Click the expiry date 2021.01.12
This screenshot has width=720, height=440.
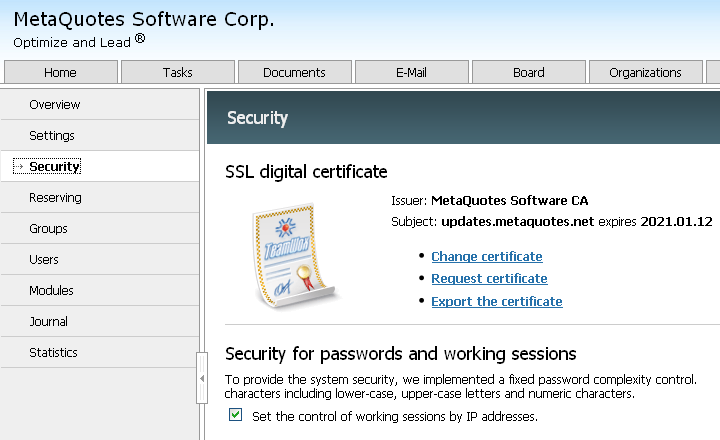676,221
